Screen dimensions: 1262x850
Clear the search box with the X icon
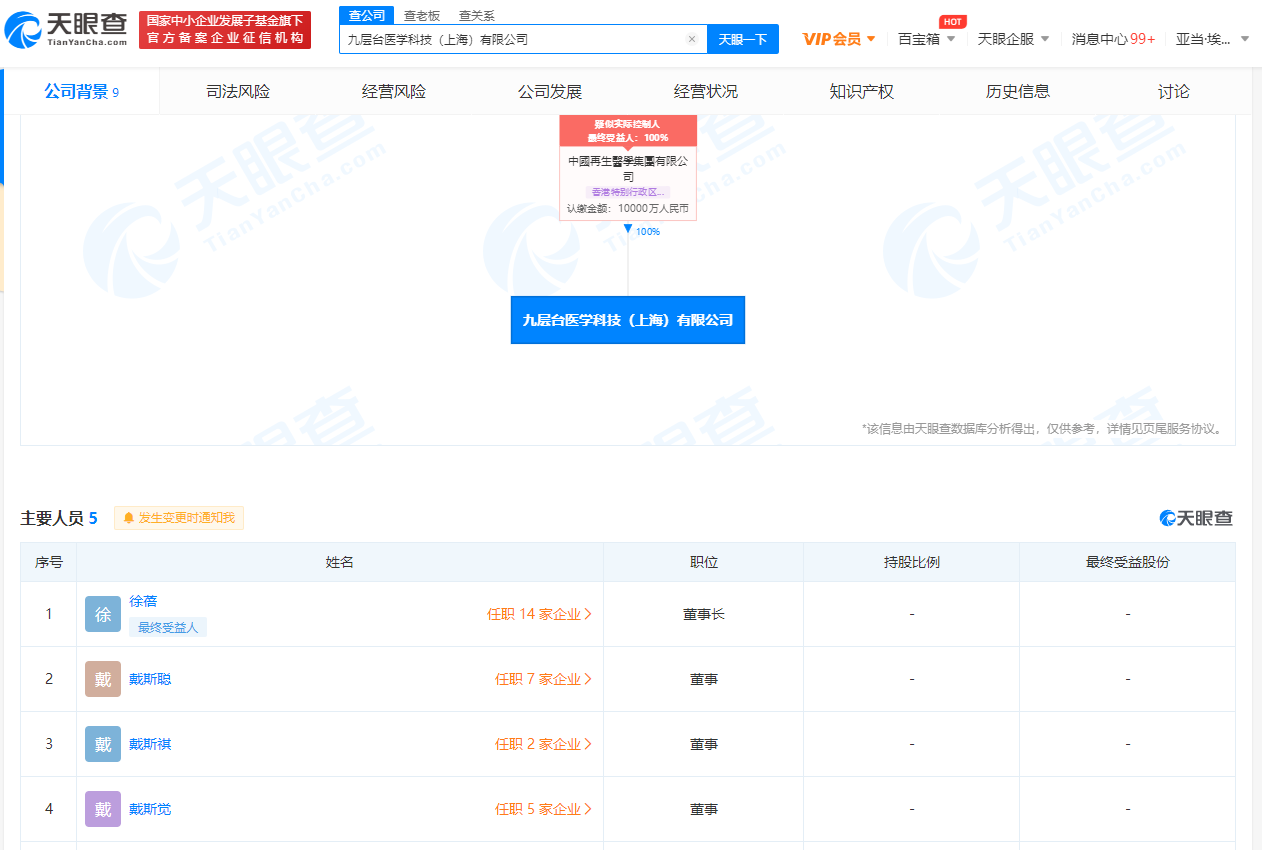pyautogui.click(x=691, y=39)
